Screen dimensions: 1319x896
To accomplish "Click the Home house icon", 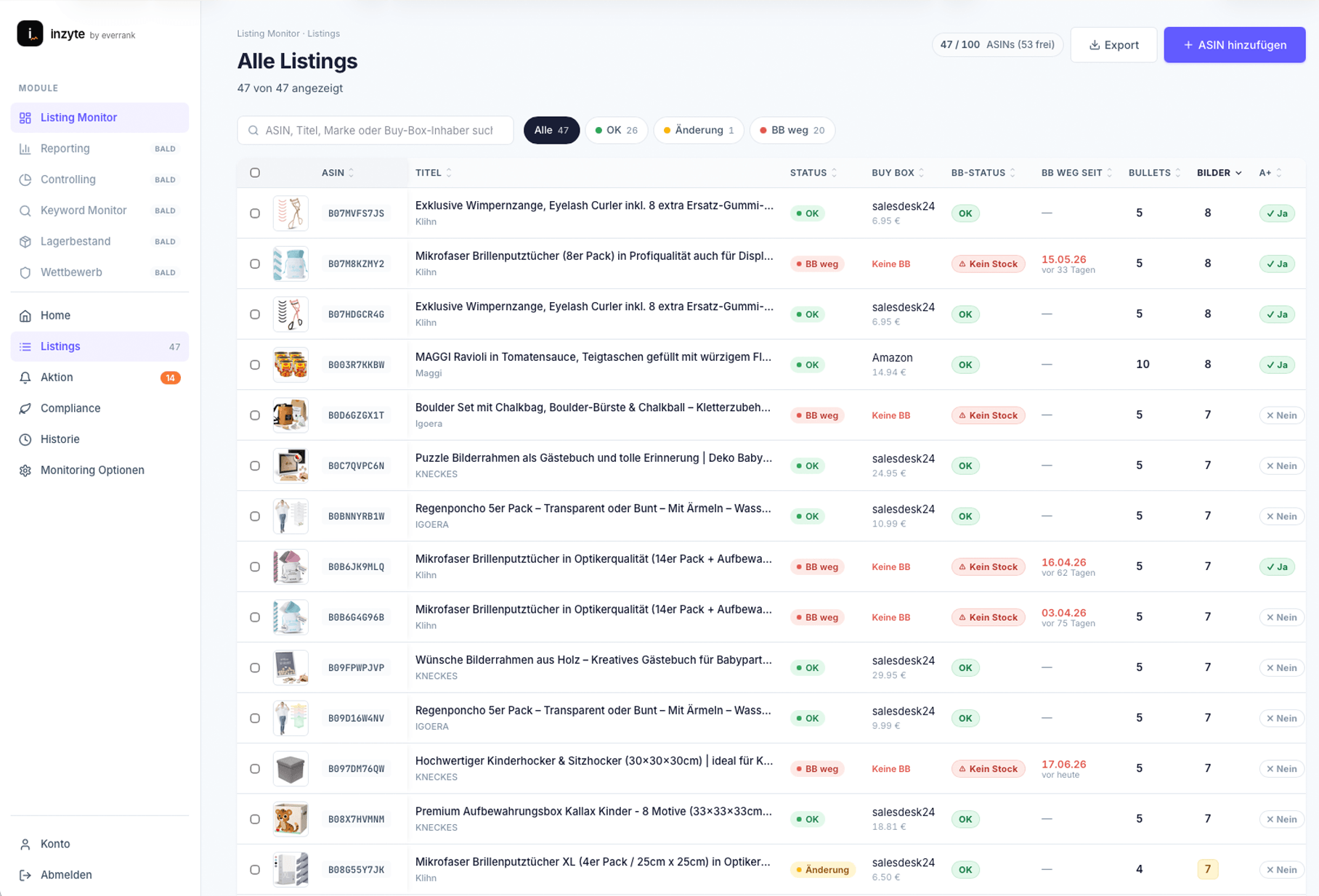I will click(25, 316).
